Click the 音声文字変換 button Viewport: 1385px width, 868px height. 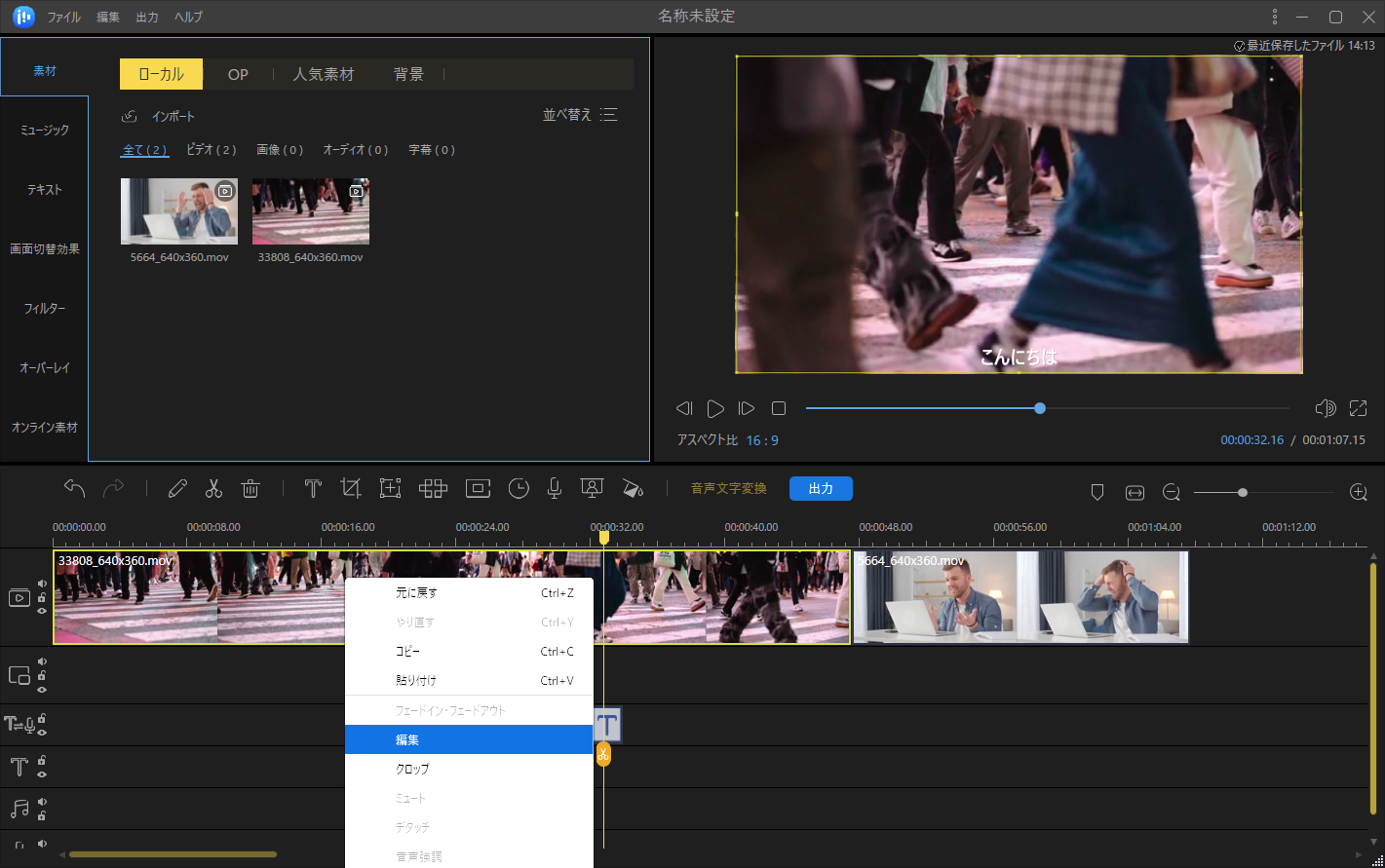point(729,488)
